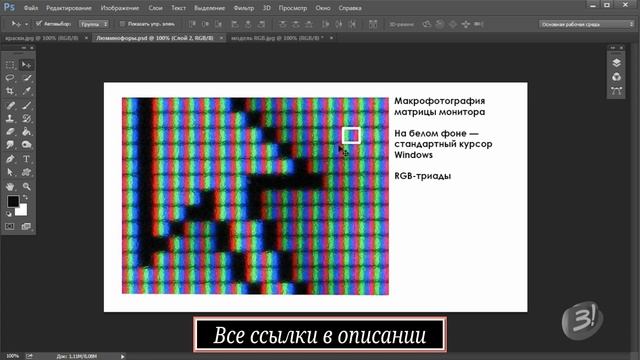Select the Quick Selection tool

(x=27, y=78)
